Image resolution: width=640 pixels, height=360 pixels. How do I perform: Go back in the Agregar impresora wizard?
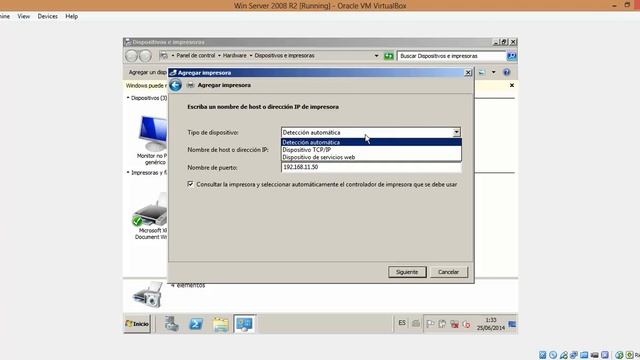(x=176, y=85)
